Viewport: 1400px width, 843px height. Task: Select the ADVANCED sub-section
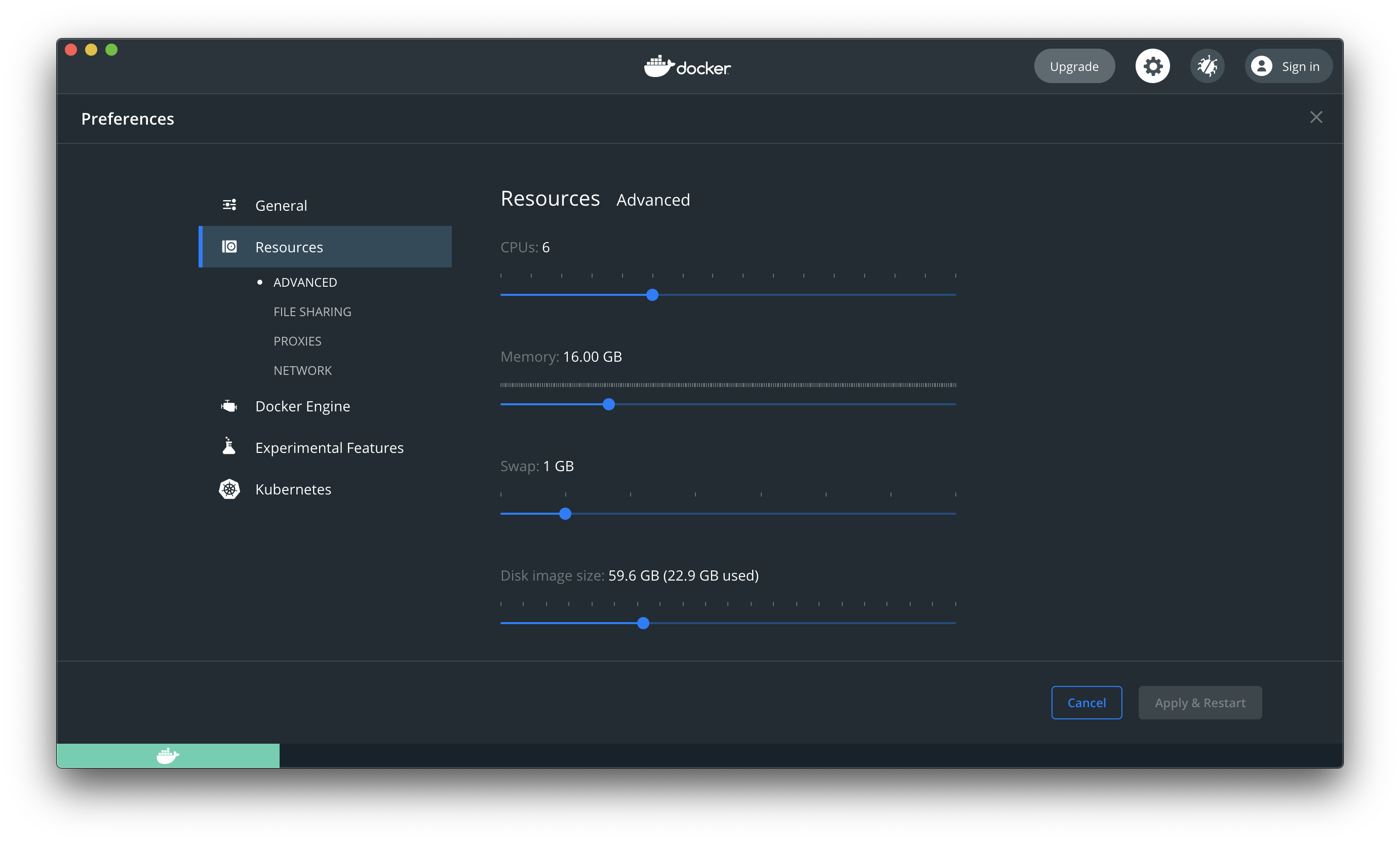(x=305, y=282)
